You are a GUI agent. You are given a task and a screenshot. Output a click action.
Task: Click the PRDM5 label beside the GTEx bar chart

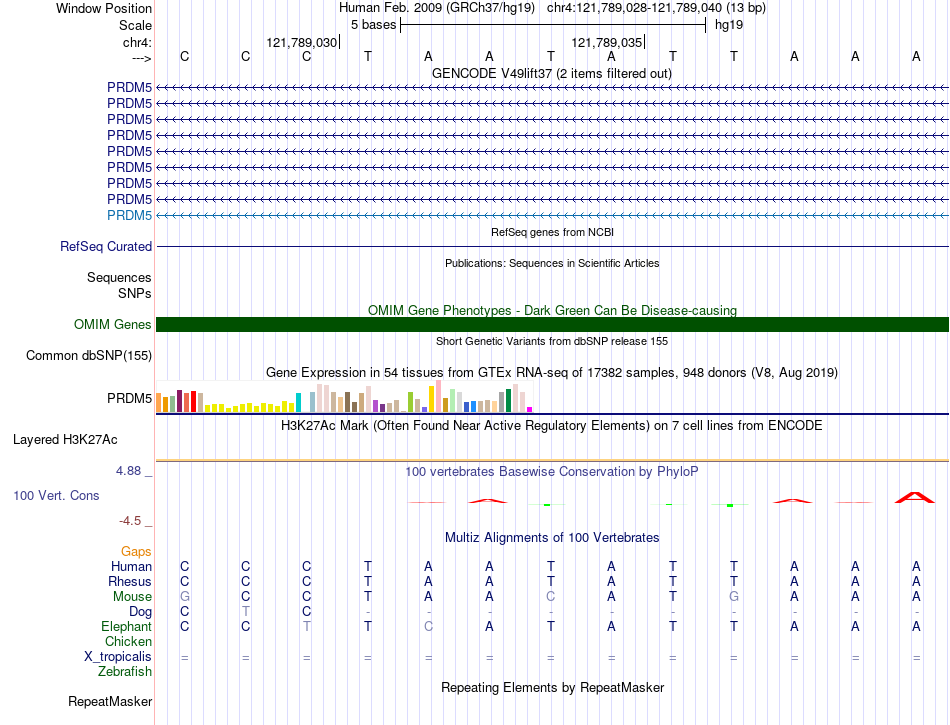coord(129,399)
